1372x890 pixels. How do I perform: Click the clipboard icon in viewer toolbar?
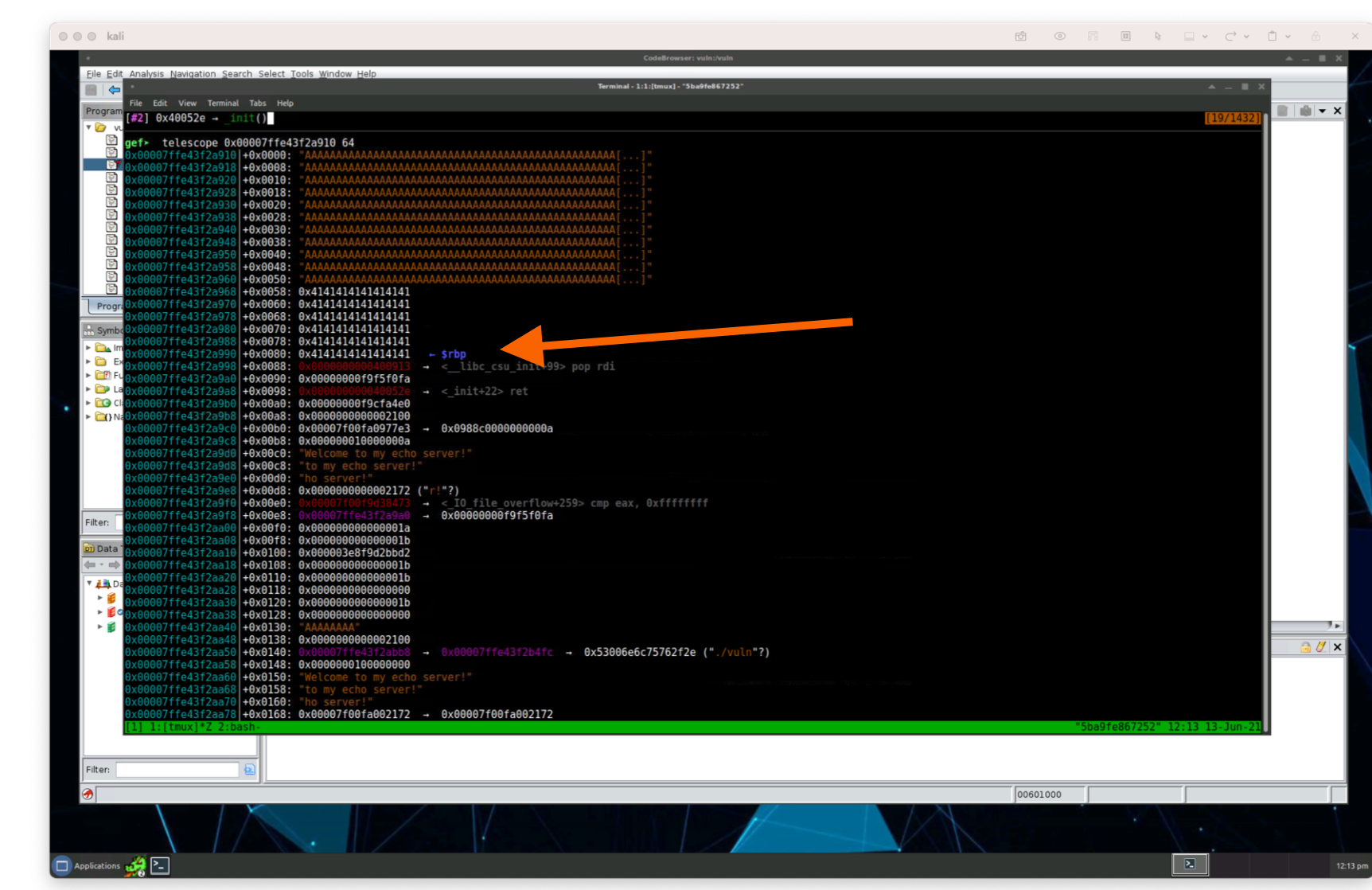click(x=1272, y=37)
